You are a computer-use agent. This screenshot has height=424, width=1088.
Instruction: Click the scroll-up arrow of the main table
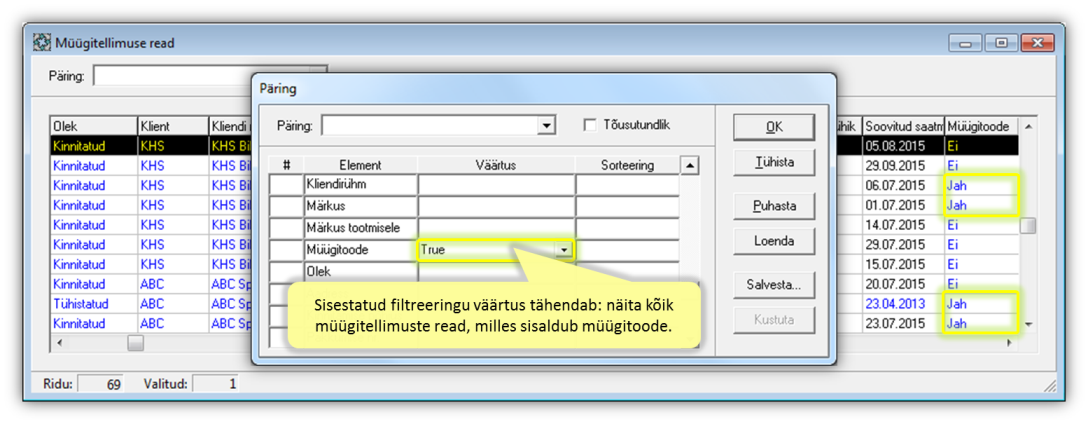click(1028, 126)
